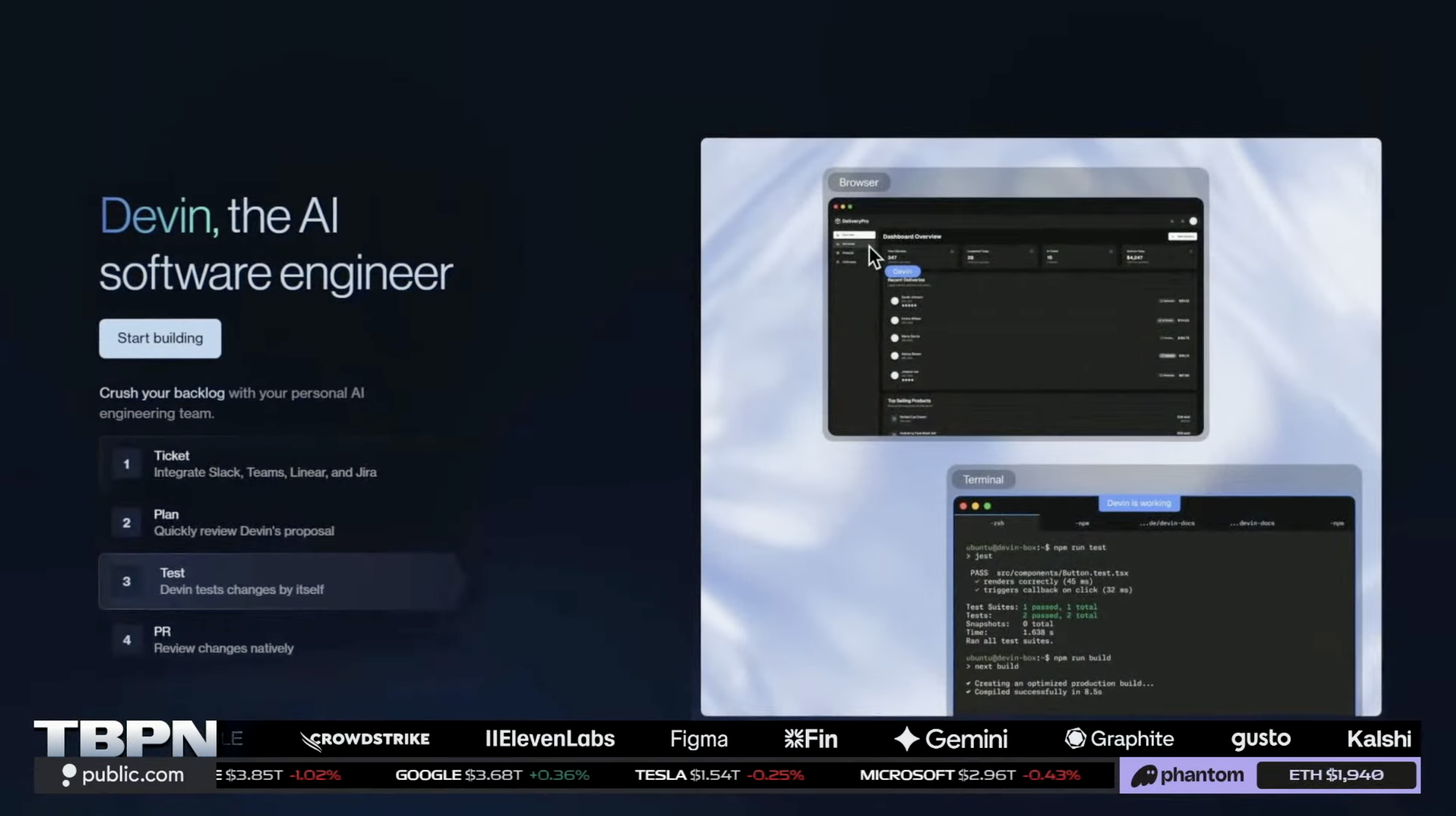The width and height of the screenshot is (1456, 816).
Task: Click the DeliveryPro logo in browser window
Action: (852, 221)
